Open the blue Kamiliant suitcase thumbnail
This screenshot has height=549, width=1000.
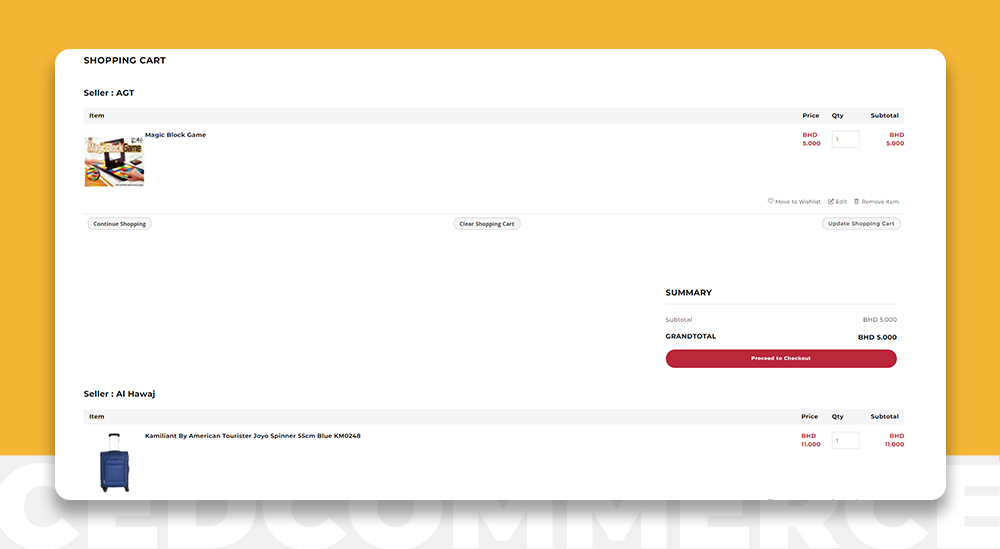coord(114,462)
